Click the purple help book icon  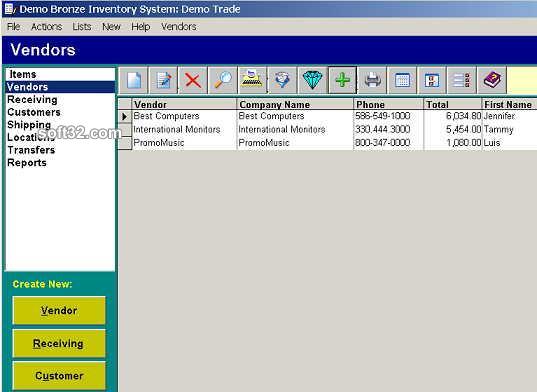(492, 80)
